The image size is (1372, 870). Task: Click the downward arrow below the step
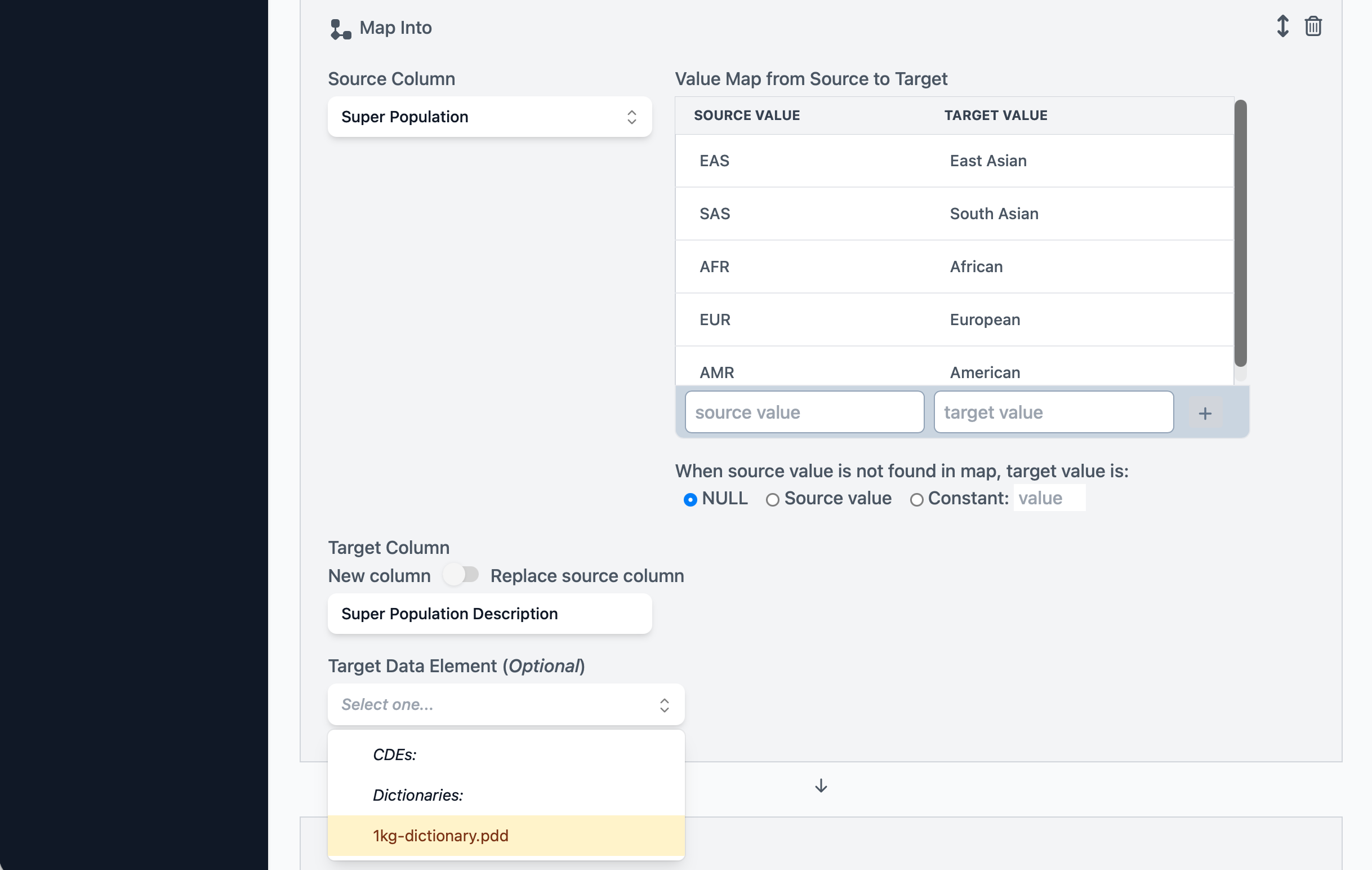coord(821,785)
